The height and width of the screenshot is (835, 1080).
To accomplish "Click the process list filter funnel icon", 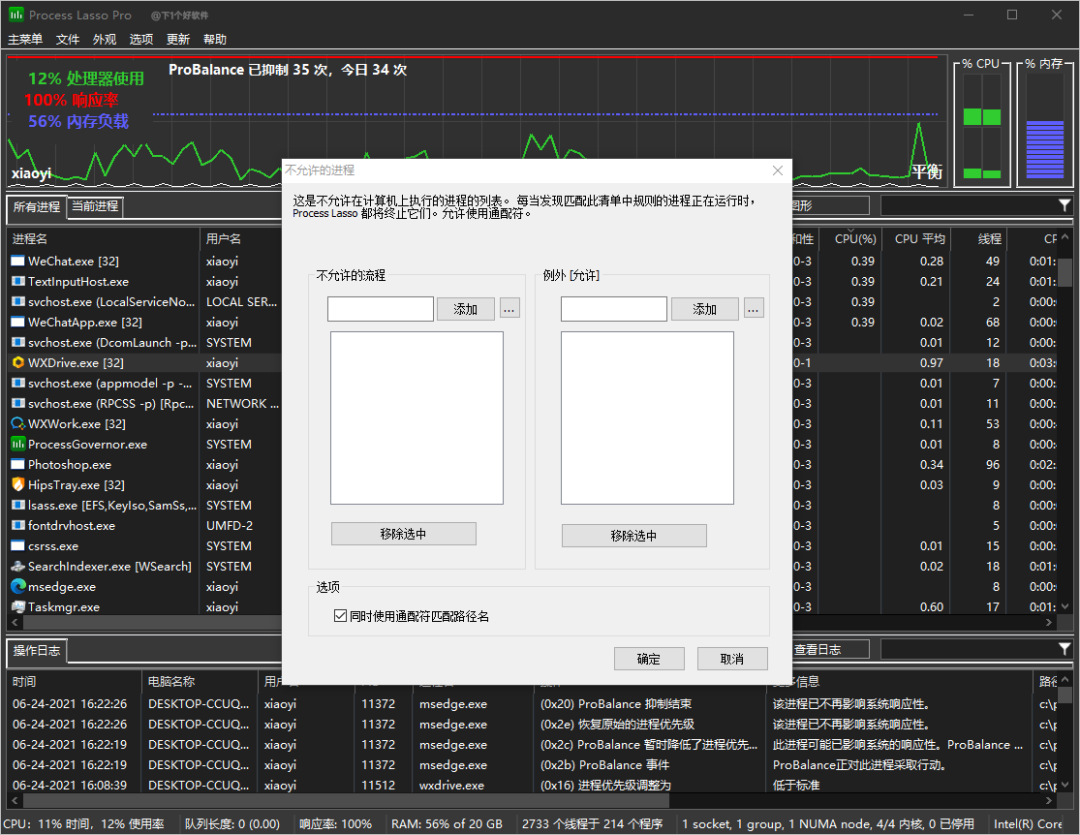I will (x=1064, y=205).
